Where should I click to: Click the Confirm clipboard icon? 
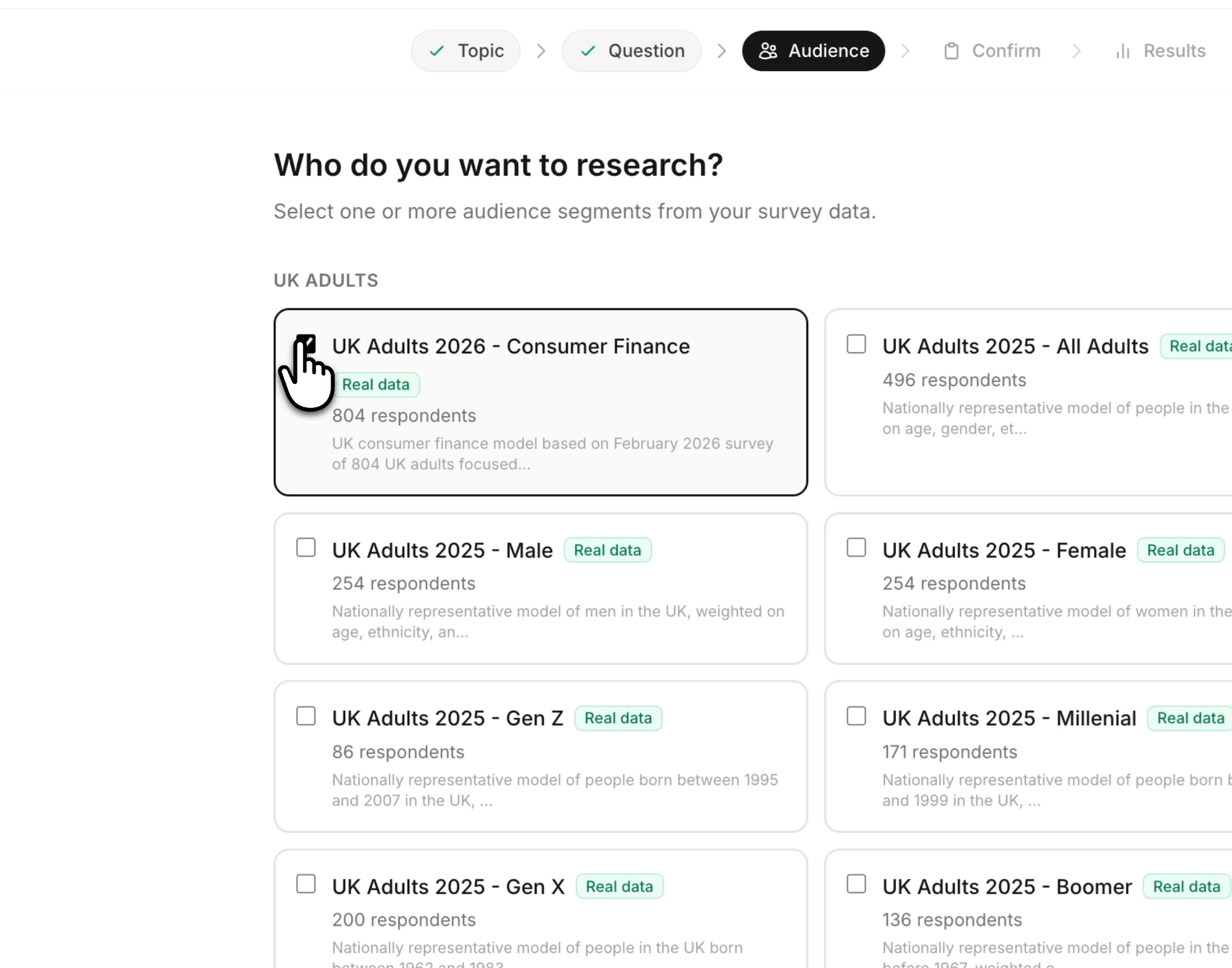(x=952, y=51)
